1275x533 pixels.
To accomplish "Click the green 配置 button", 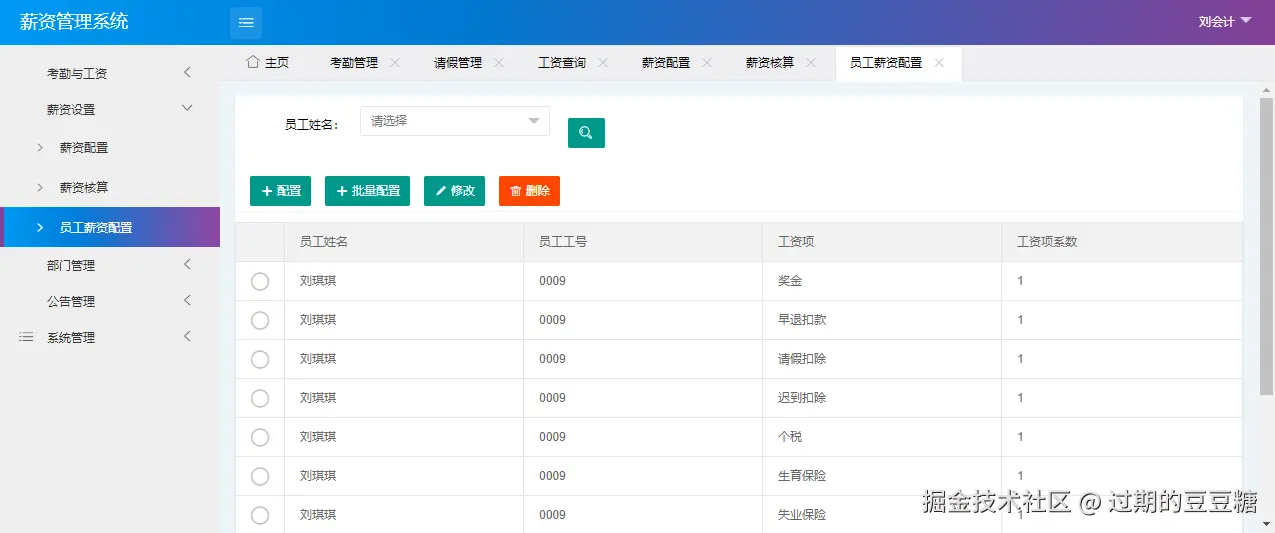I will [x=280, y=191].
